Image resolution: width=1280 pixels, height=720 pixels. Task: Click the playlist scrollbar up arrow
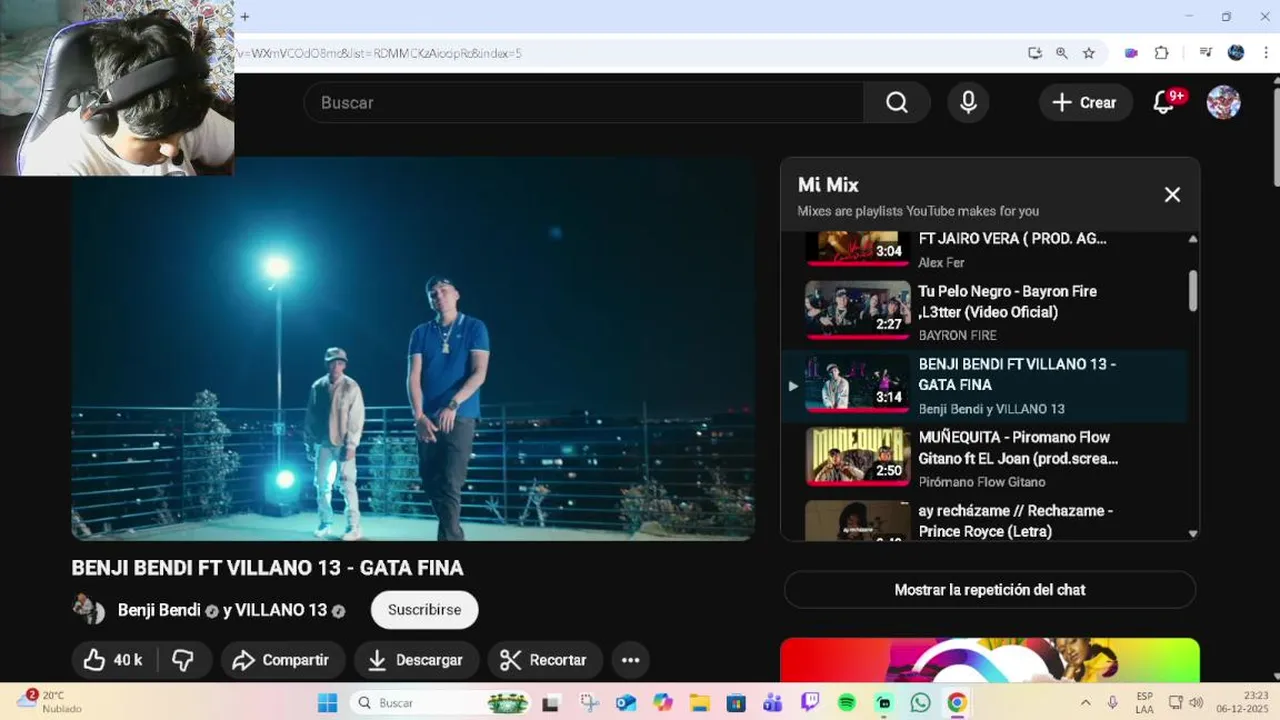[x=1192, y=239]
